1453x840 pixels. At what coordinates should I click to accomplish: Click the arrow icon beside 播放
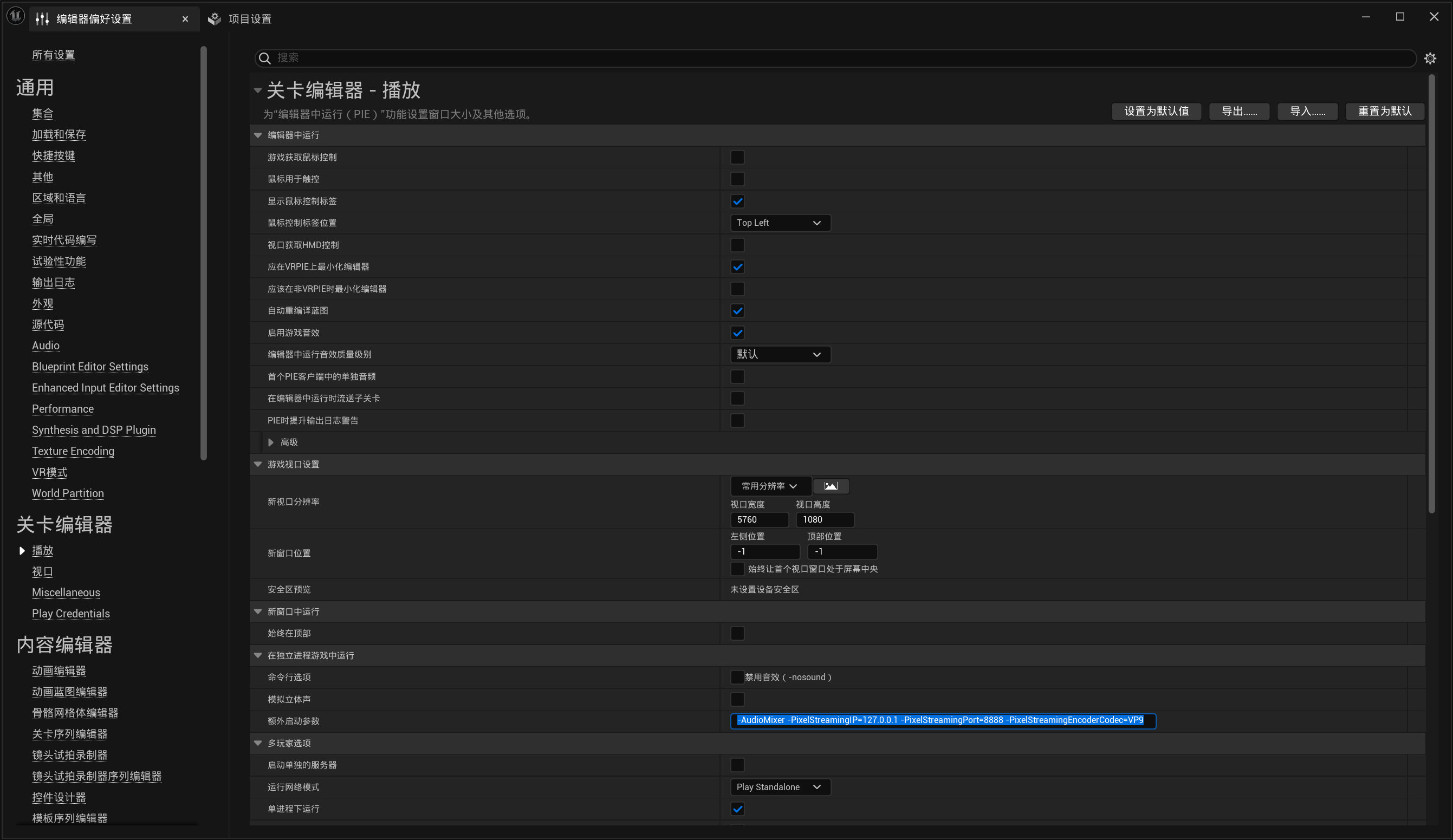point(22,551)
